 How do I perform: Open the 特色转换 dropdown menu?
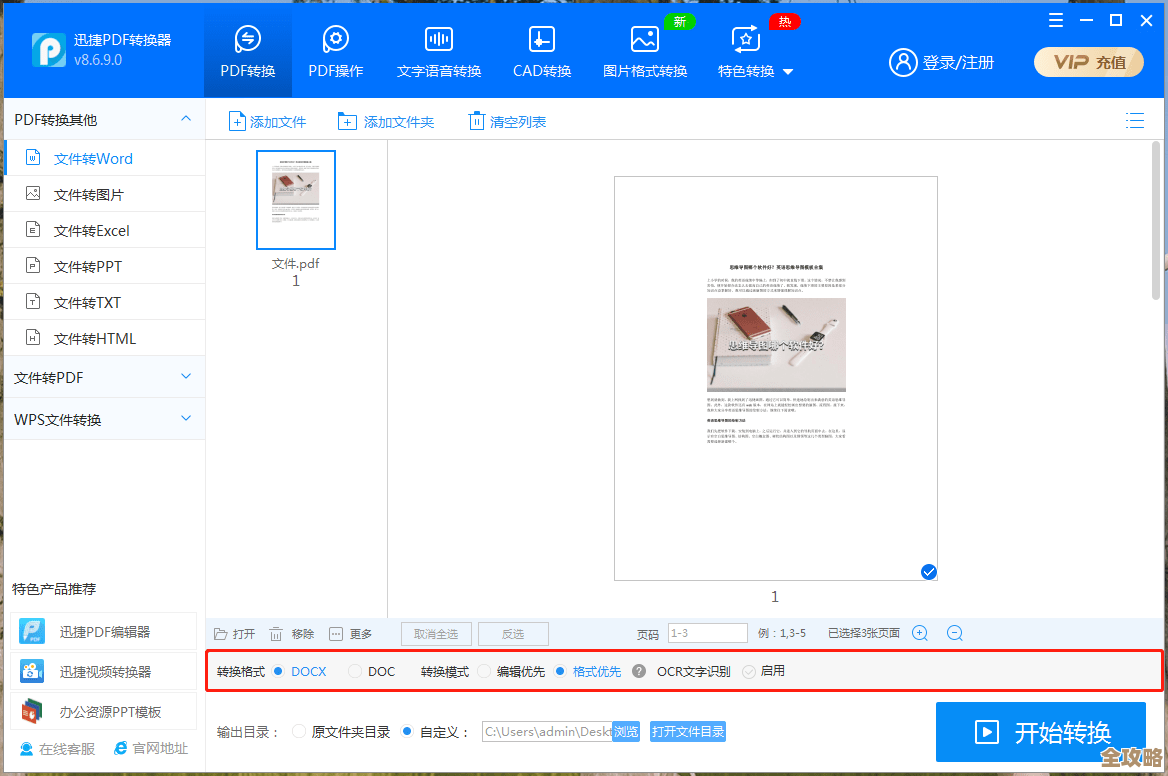pos(787,72)
